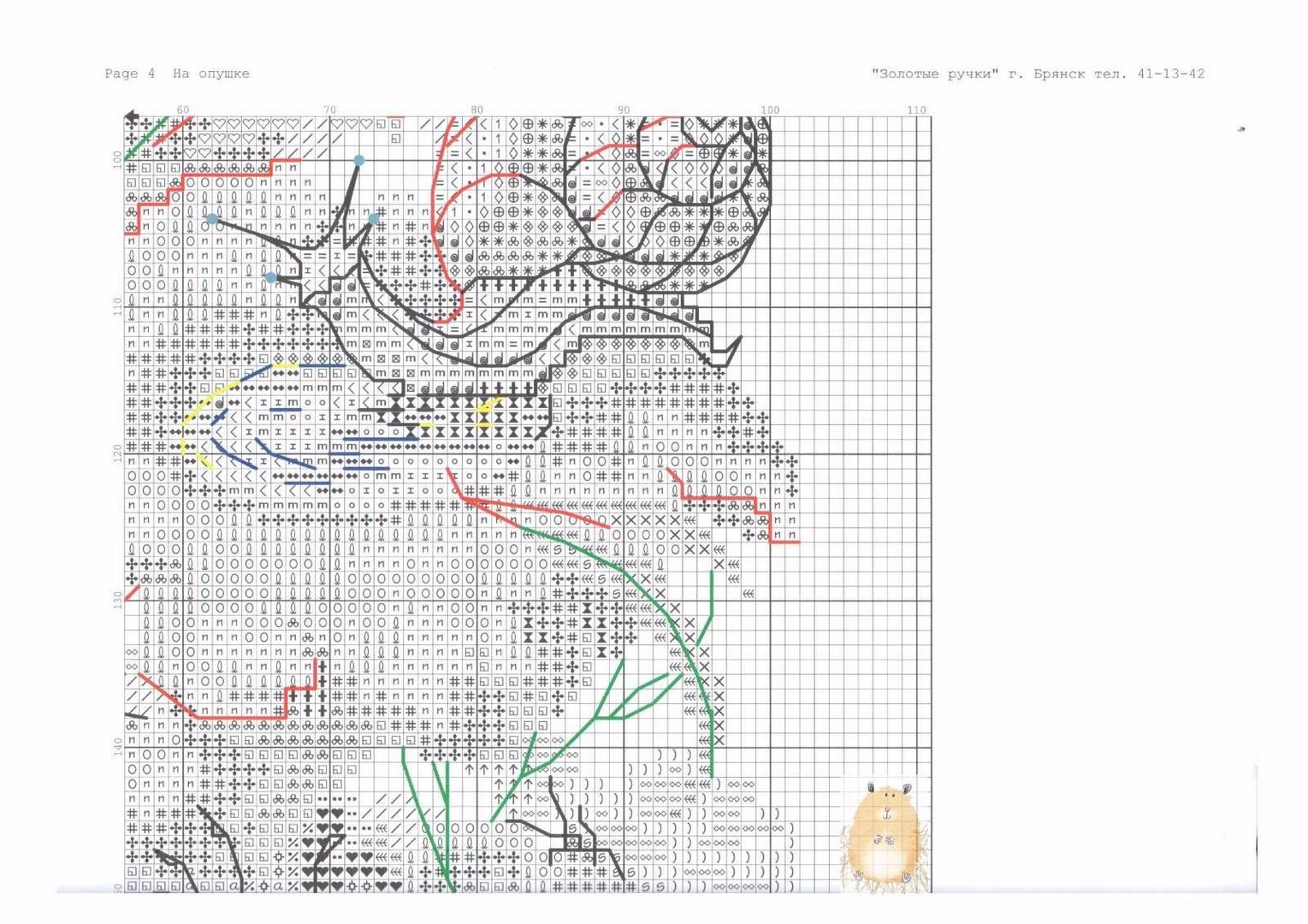Click the 'На опушке' title text
This screenshot has width=1308, height=924.
click(211, 74)
